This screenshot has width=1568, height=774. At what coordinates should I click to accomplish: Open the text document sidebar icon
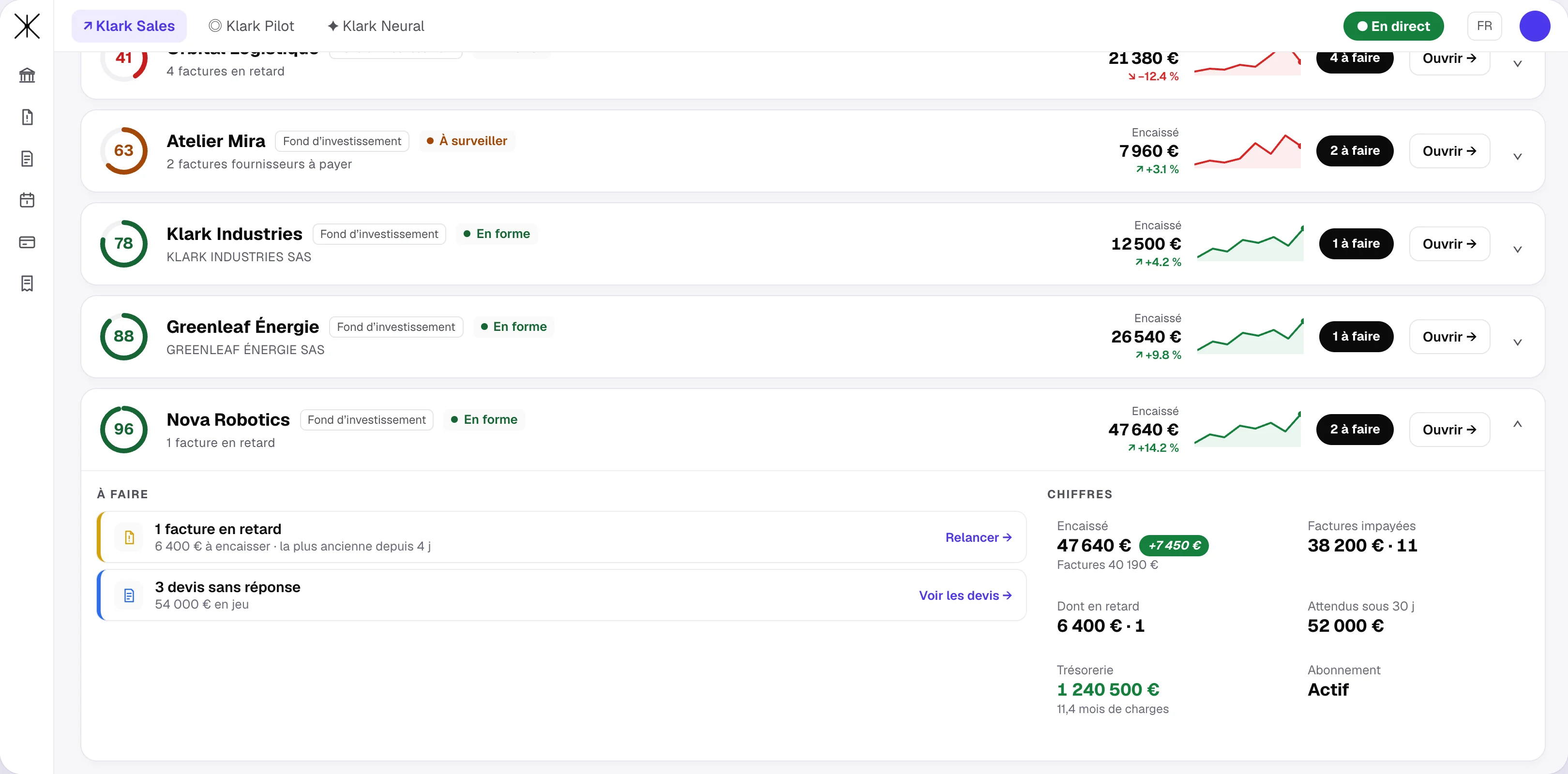point(27,159)
